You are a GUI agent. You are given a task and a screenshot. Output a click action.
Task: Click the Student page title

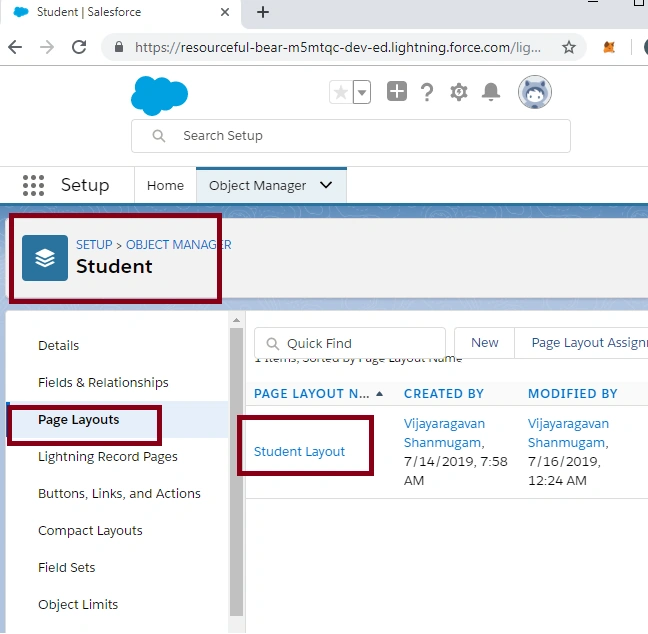(x=114, y=266)
